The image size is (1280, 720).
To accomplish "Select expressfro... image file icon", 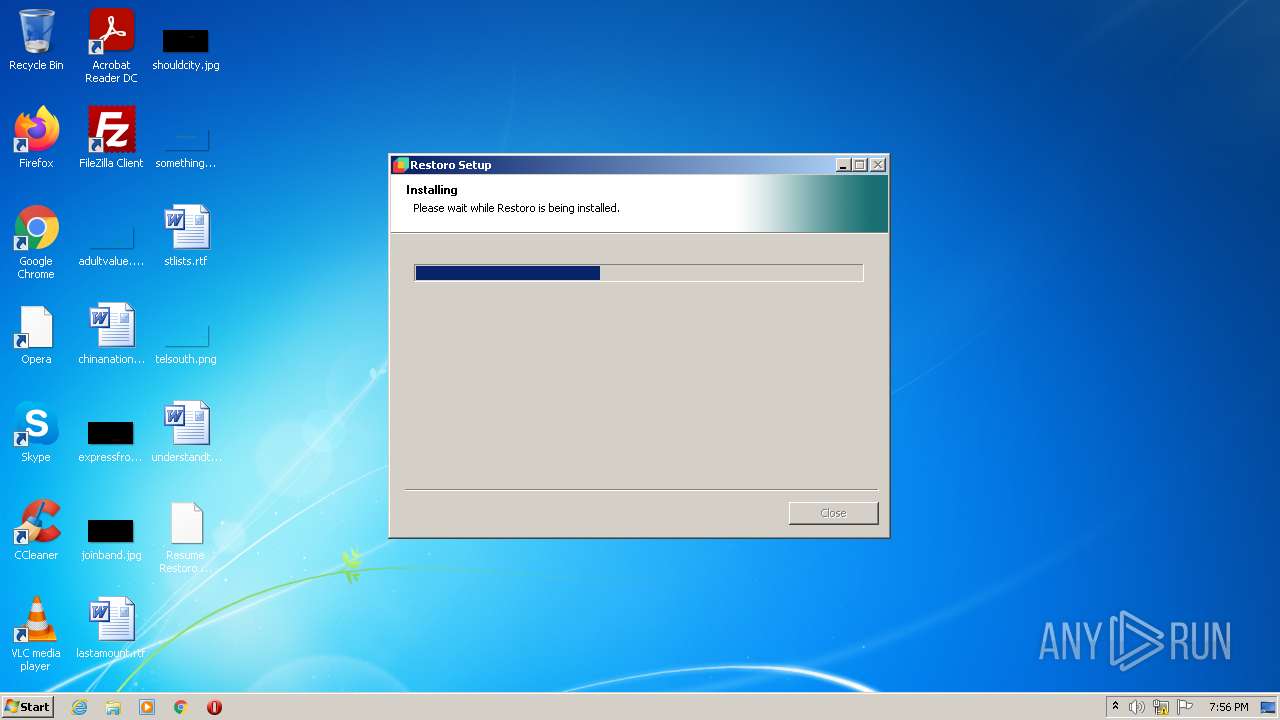I will [111, 440].
